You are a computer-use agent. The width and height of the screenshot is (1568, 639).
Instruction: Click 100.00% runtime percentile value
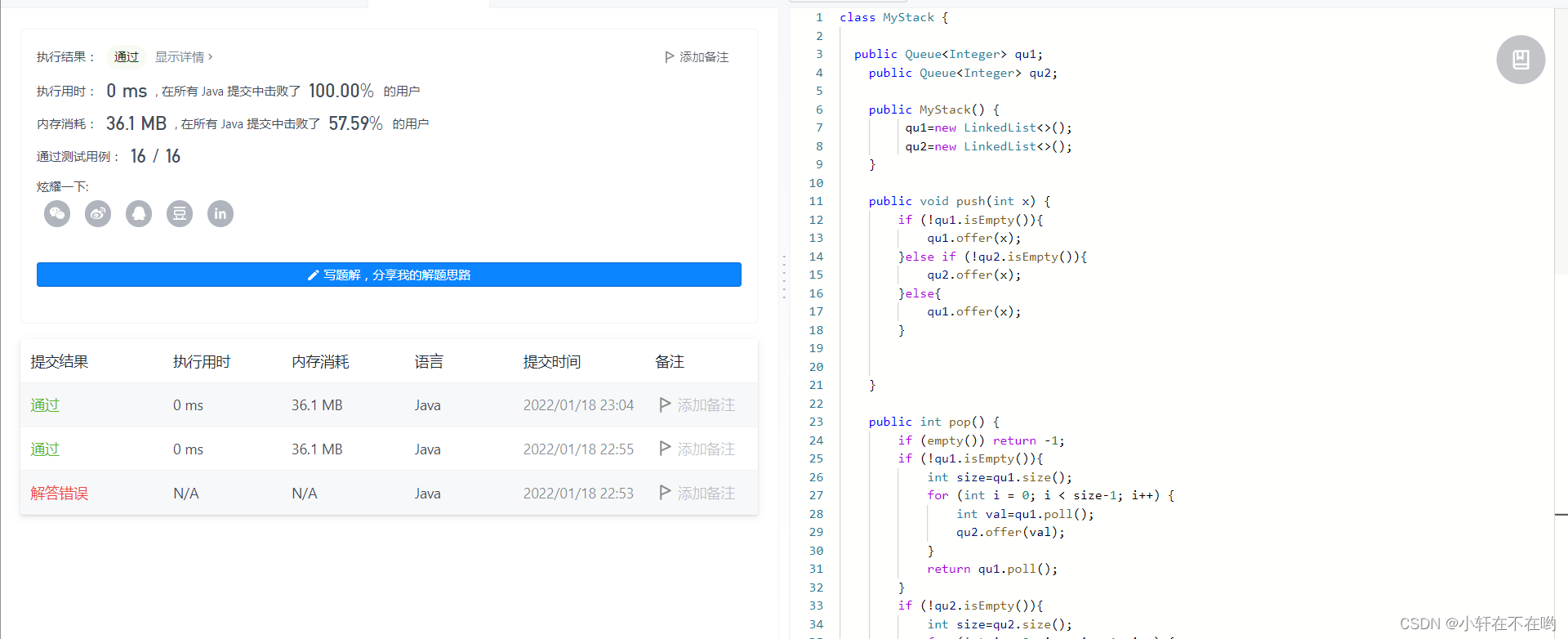(341, 91)
